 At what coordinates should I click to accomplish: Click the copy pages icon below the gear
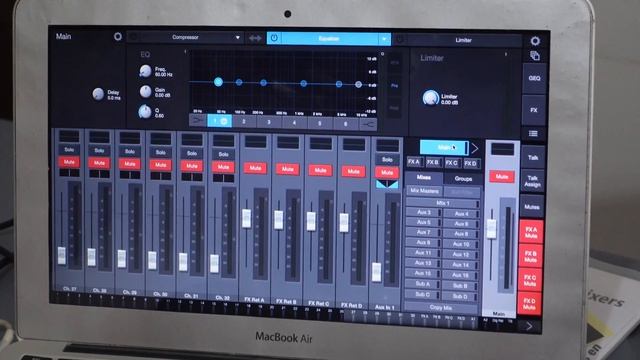(535, 56)
